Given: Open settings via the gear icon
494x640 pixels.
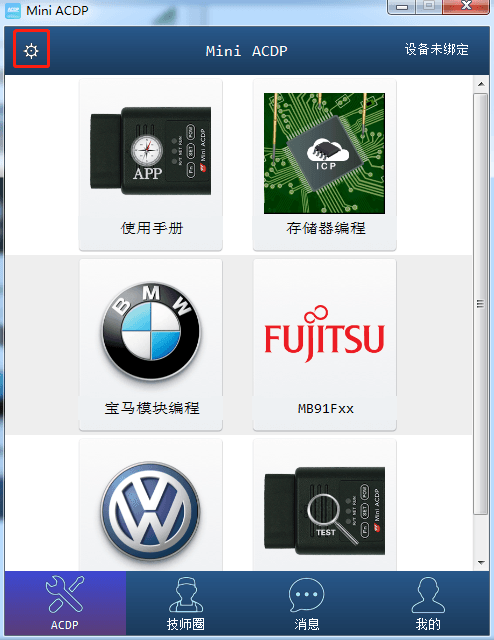Looking at the screenshot, I should click(x=31, y=51).
